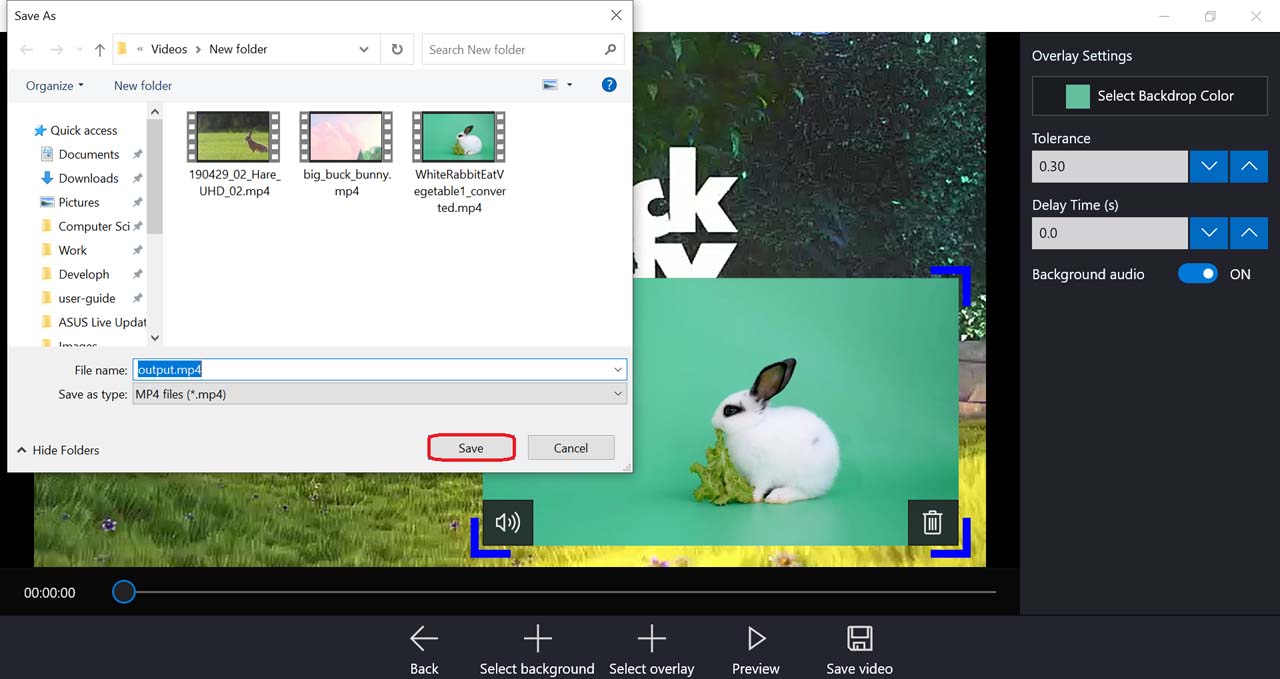This screenshot has height=679, width=1280.
Task: Open Downloads in Quick access
Action: pyautogui.click(x=88, y=178)
